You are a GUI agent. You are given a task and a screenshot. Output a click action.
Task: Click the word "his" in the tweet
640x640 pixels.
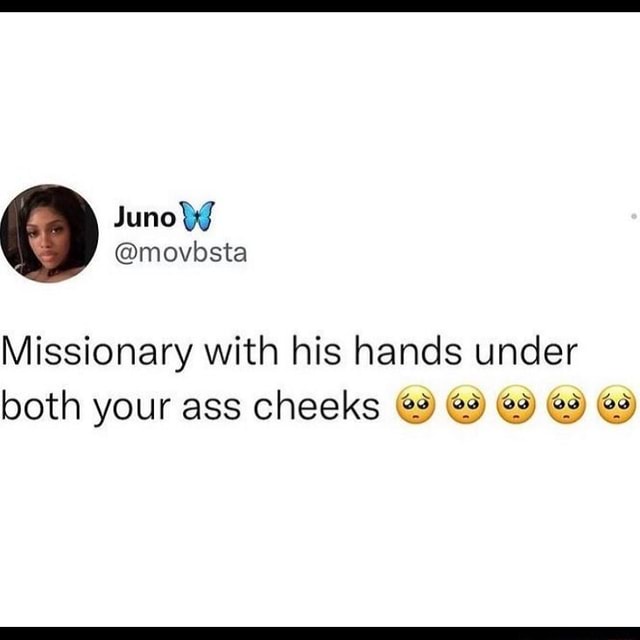tap(316, 350)
